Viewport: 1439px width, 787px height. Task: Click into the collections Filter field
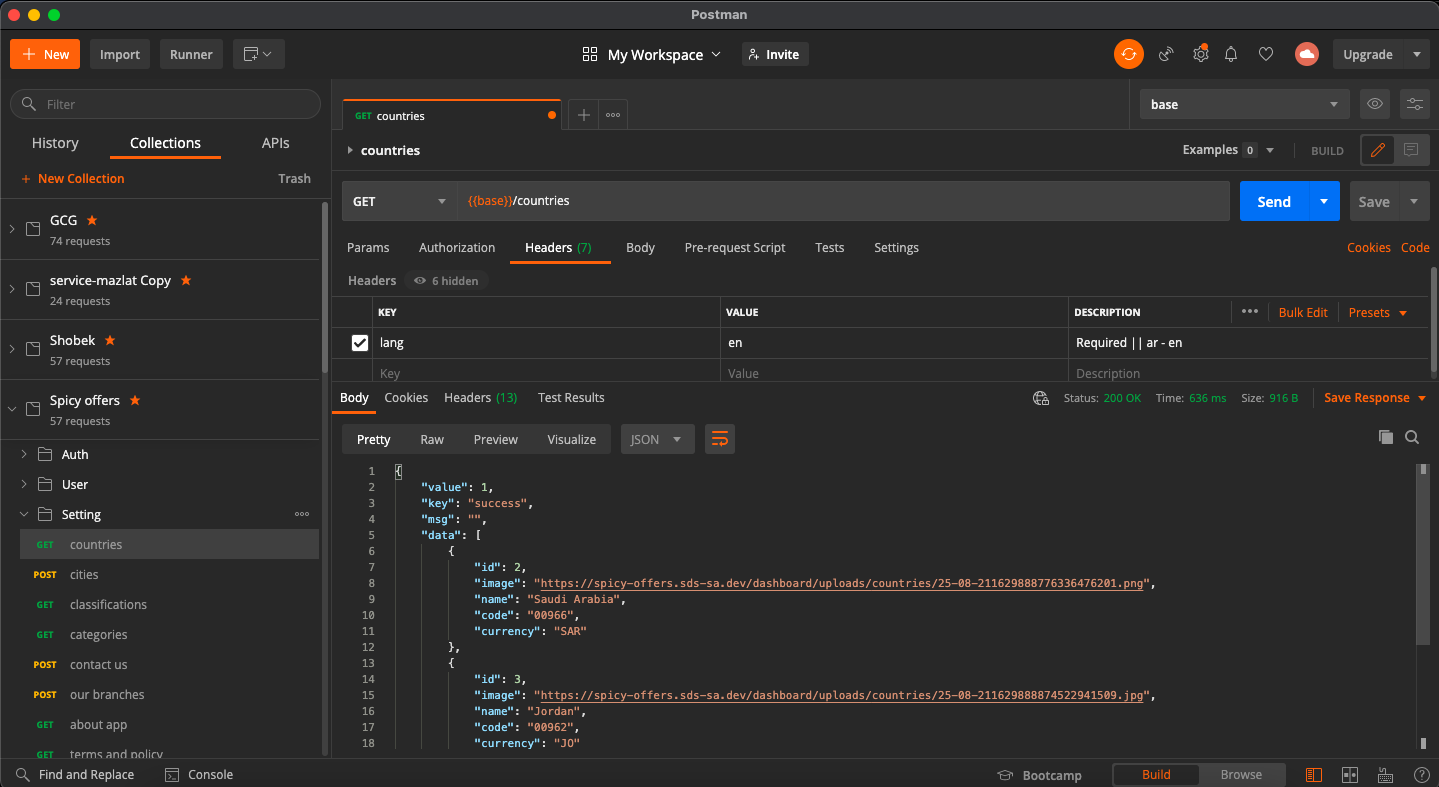point(165,104)
